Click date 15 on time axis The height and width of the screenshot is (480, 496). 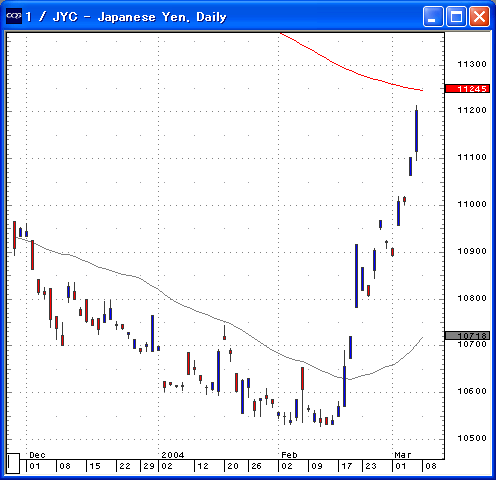tap(95, 466)
